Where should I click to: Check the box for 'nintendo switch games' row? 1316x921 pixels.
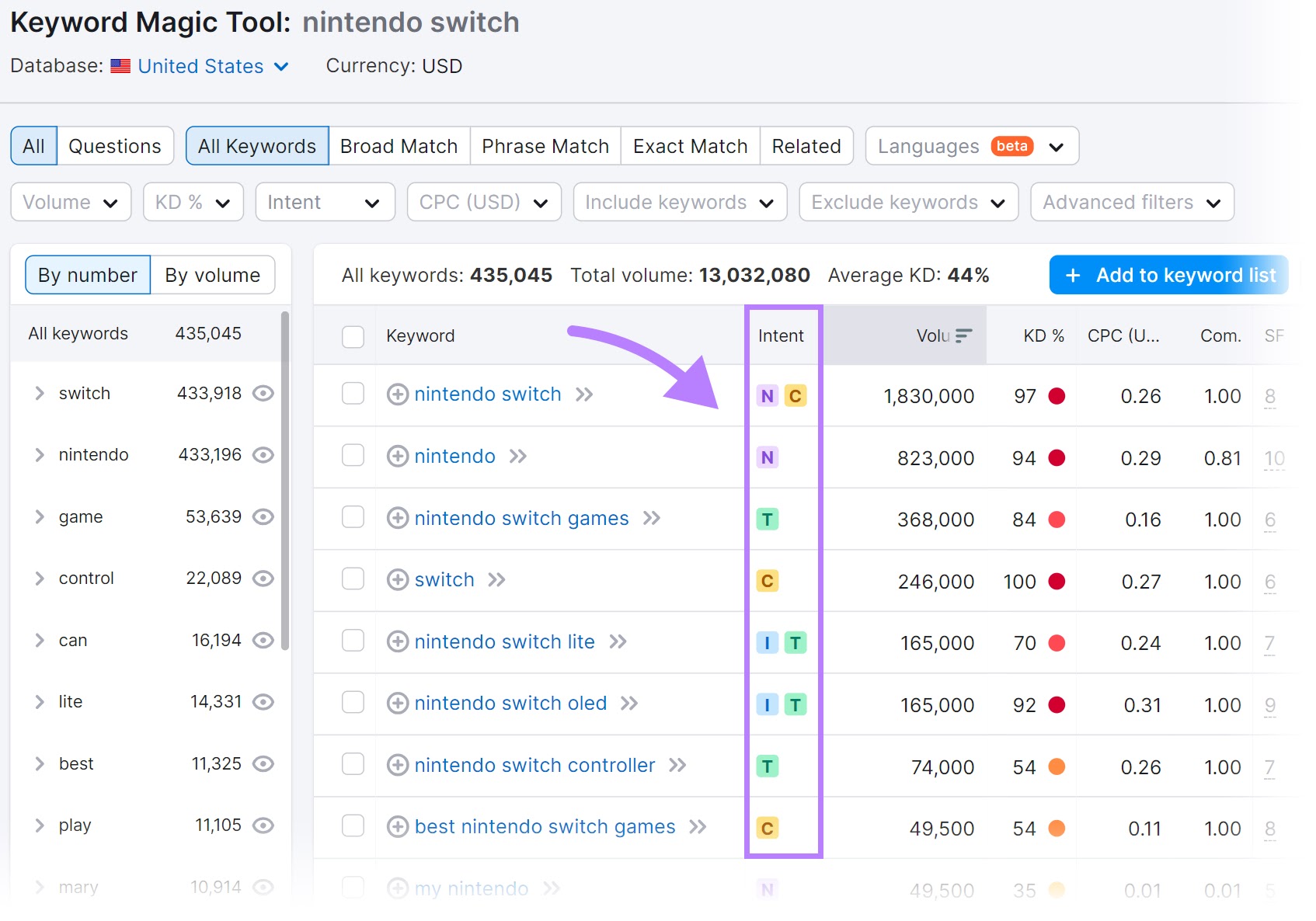point(353,517)
